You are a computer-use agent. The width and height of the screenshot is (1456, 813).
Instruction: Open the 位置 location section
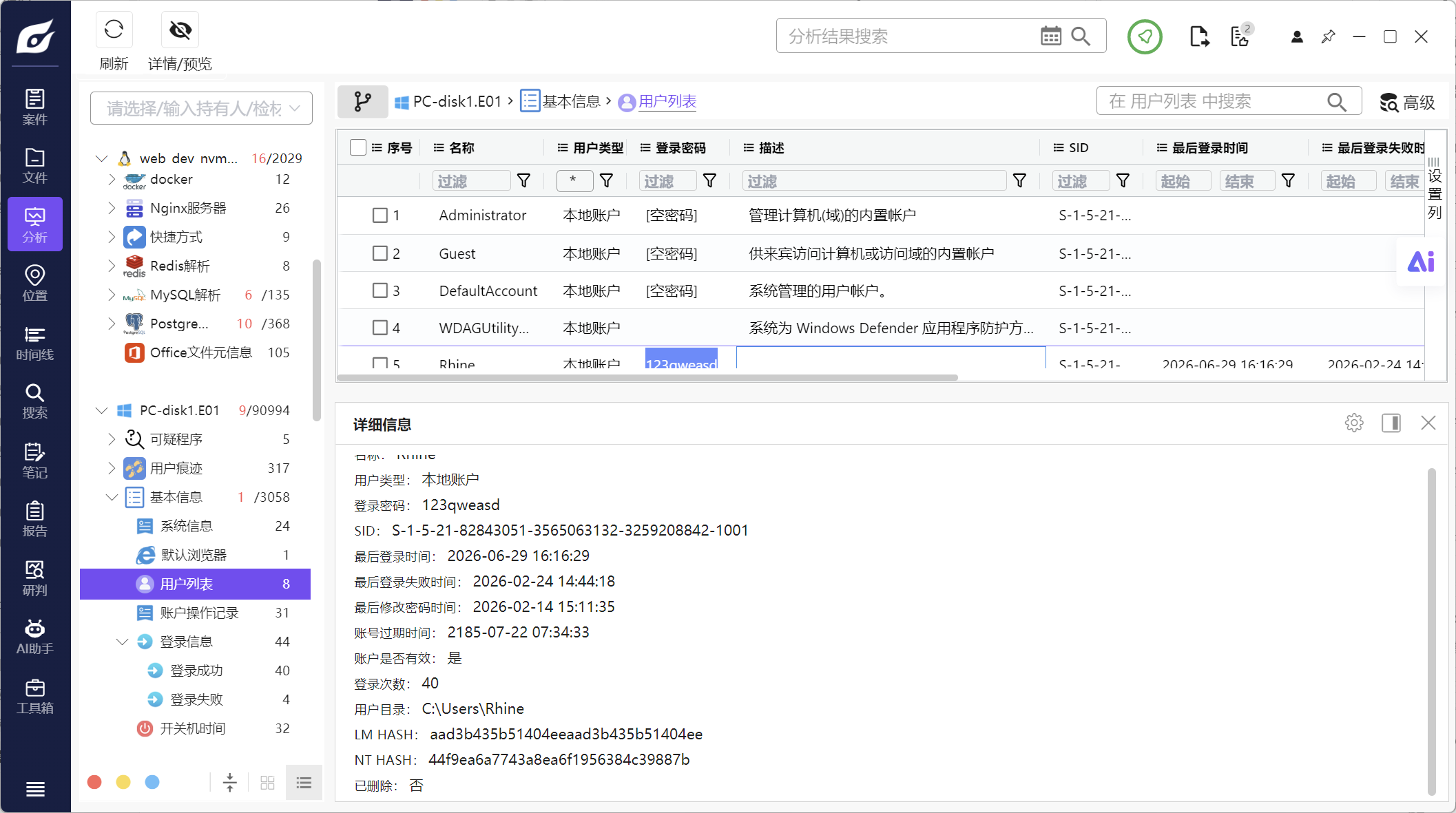click(x=35, y=283)
